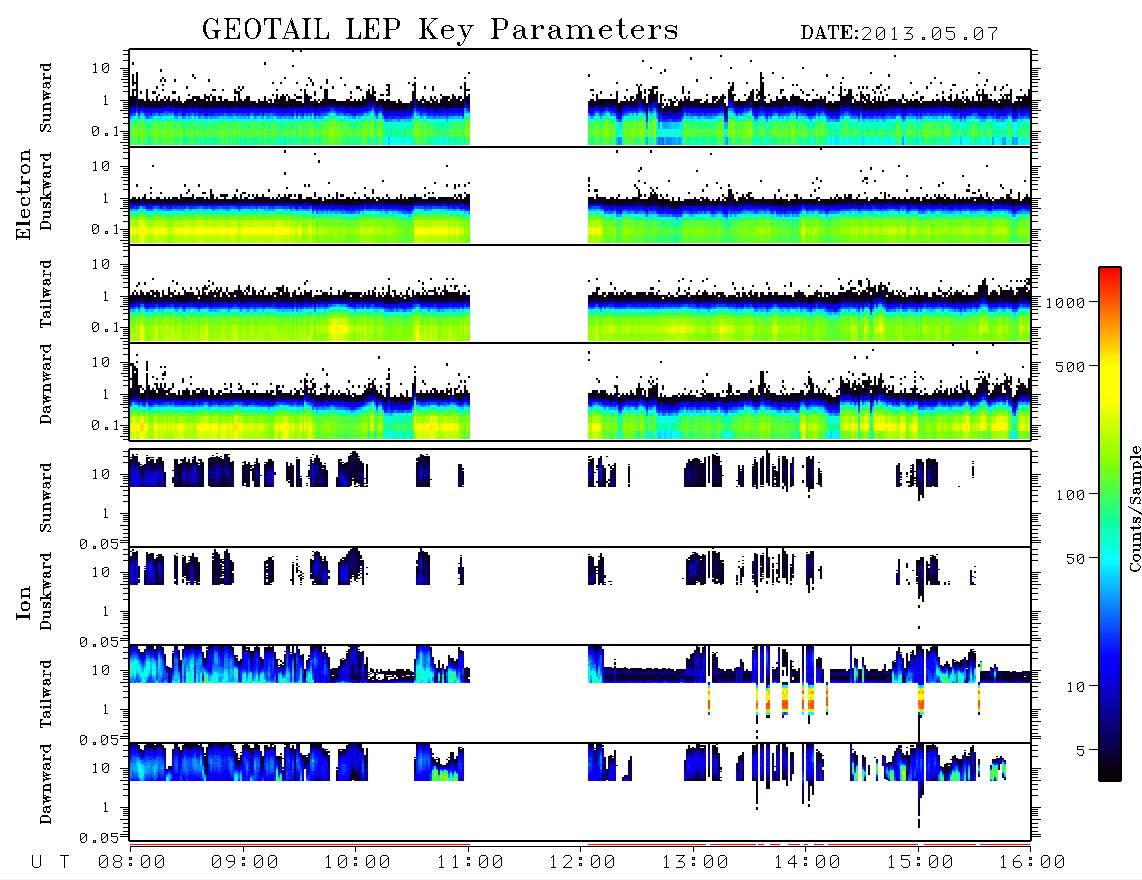Screen dimensions: 1142x880
Task: Click the Ion Dawnward spectrogram panel
Action: coord(580,791)
